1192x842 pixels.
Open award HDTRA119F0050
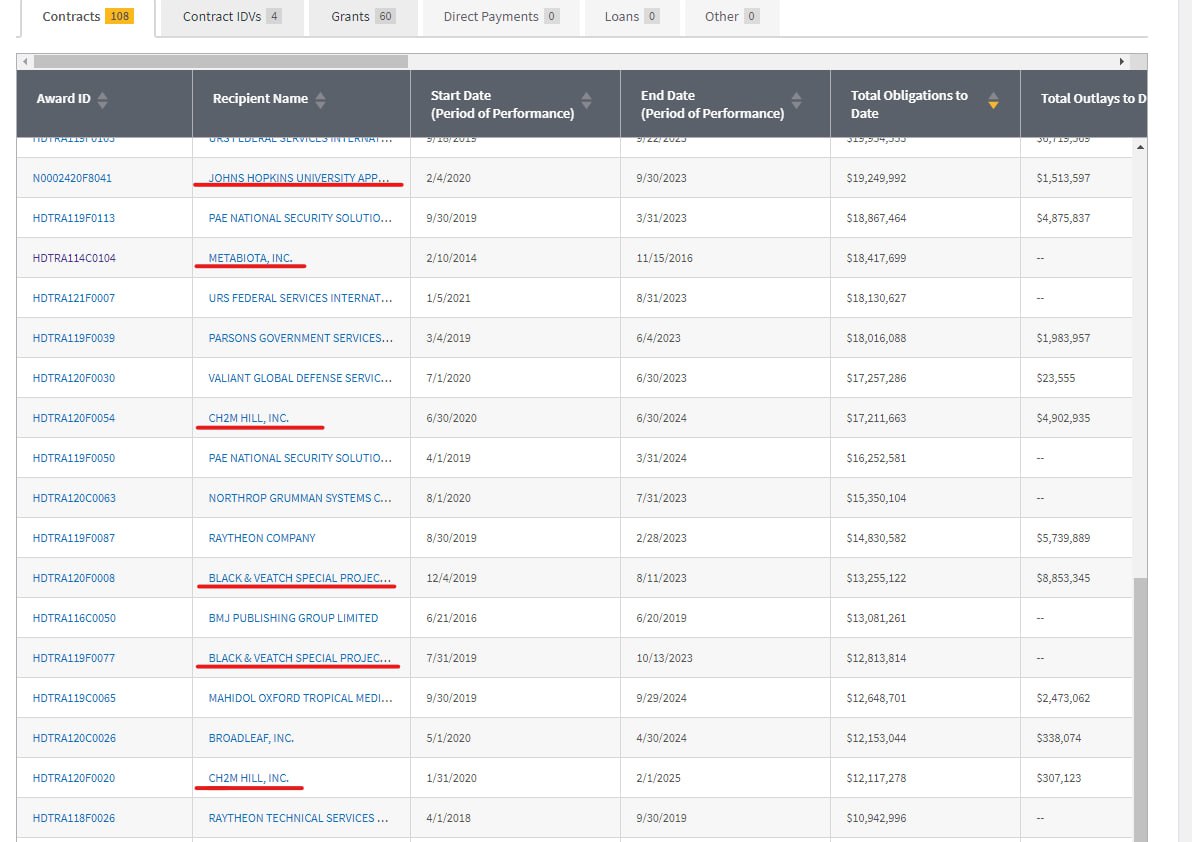[74, 458]
